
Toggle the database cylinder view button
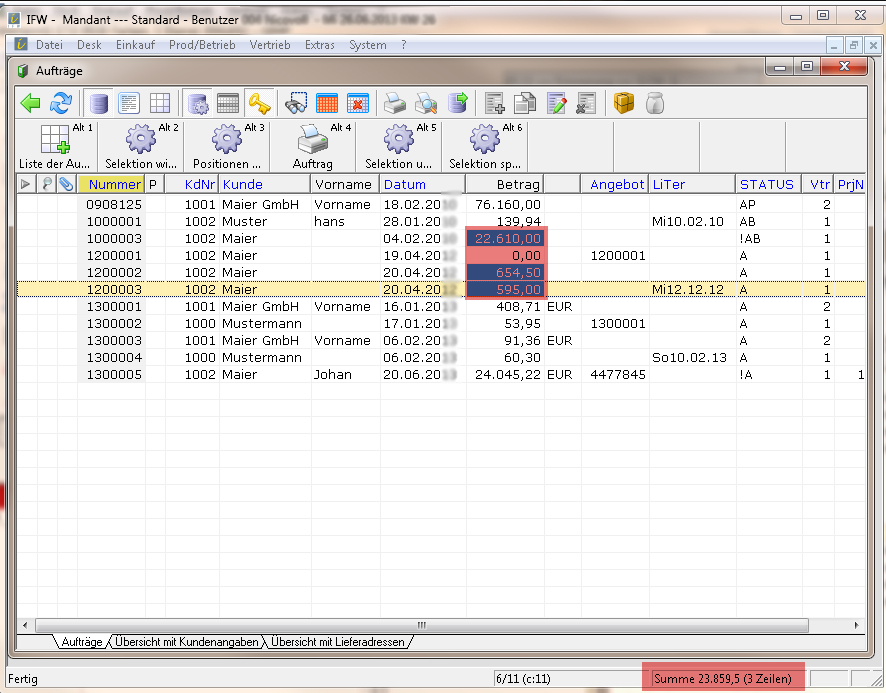98,103
